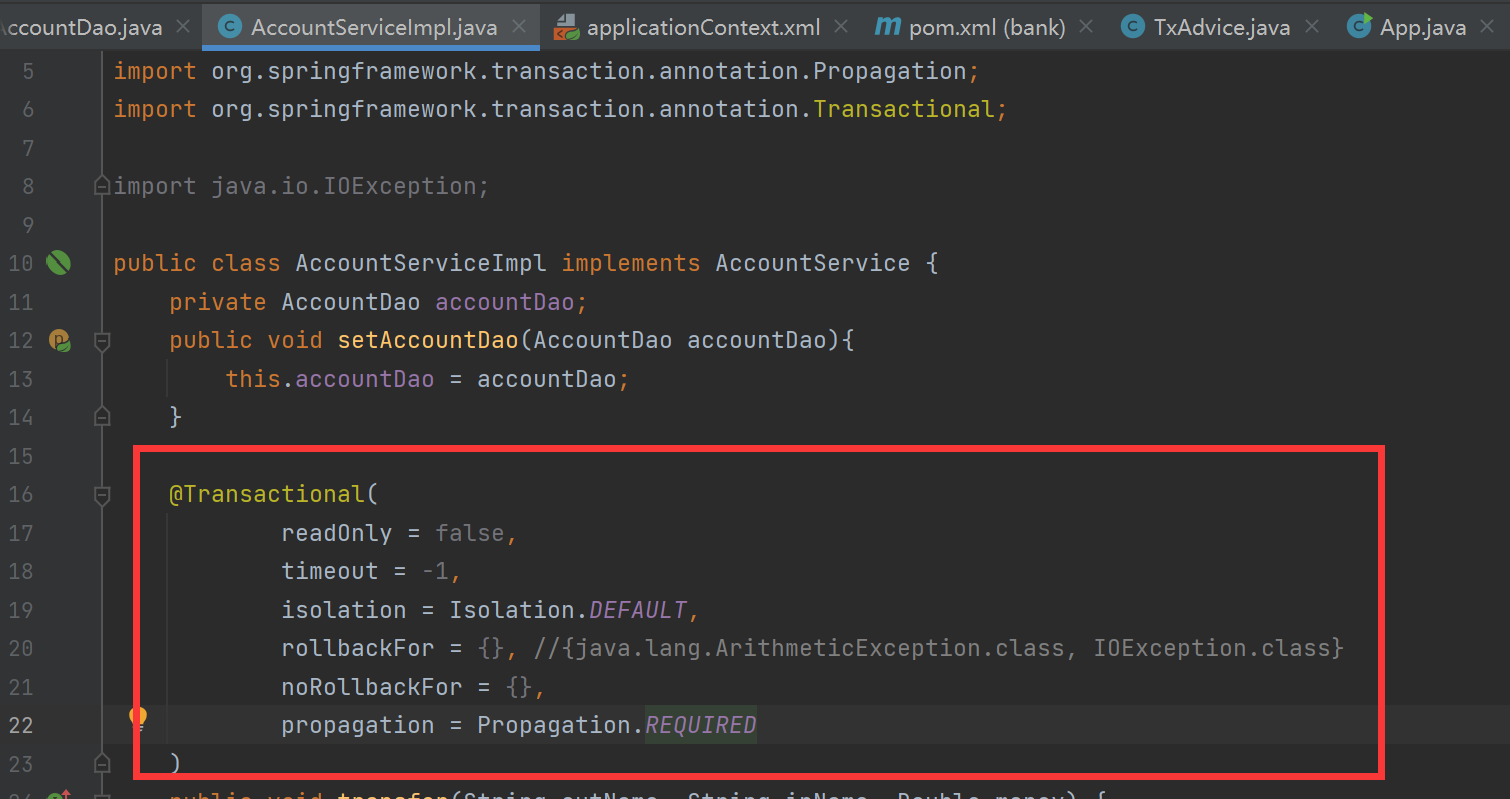Collapse the @Transactional annotation fold at line 16
Image resolution: width=1510 pixels, height=799 pixels.
coord(101,494)
